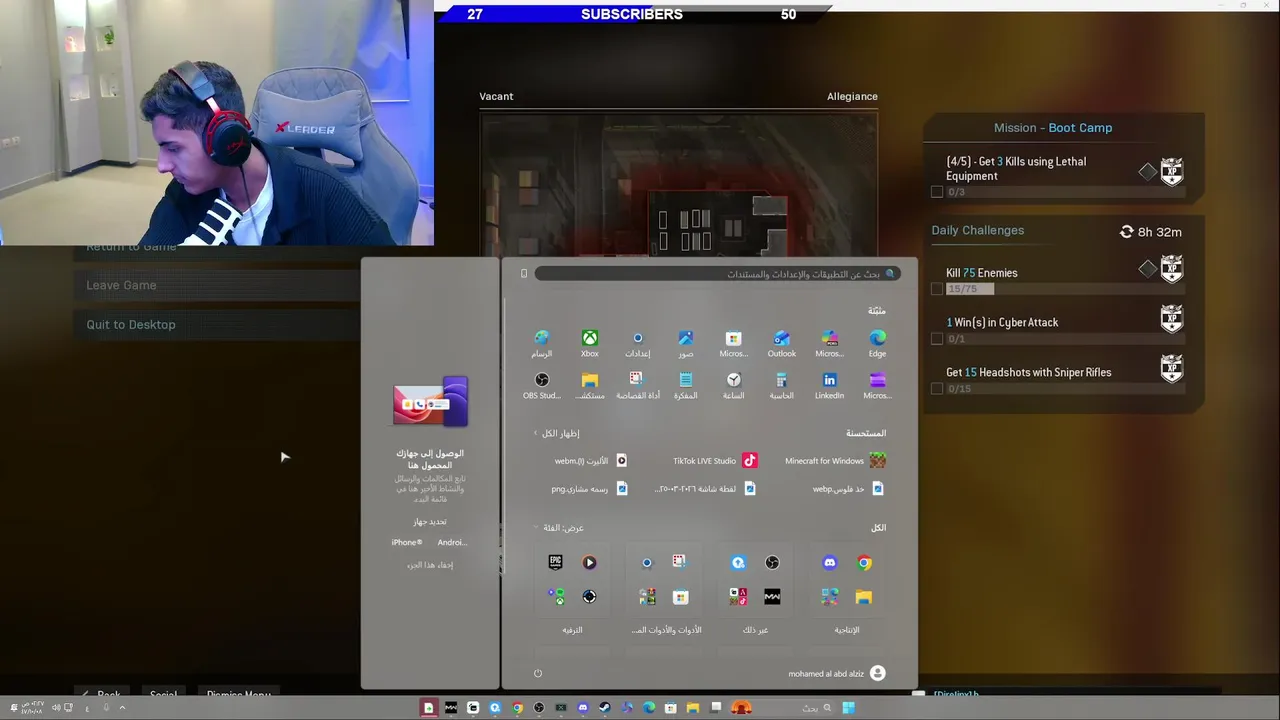Open volume control in system tray
The height and width of the screenshot is (720, 1280).
(56, 708)
